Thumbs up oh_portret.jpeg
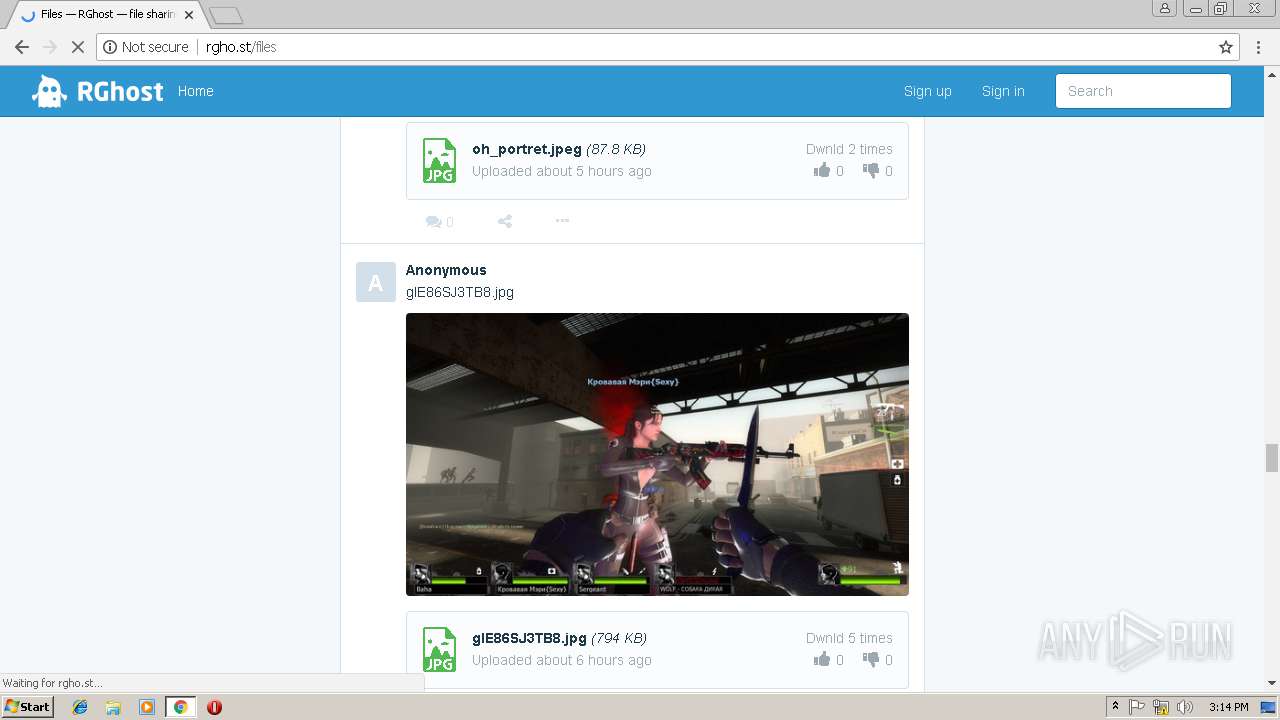 (822, 171)
